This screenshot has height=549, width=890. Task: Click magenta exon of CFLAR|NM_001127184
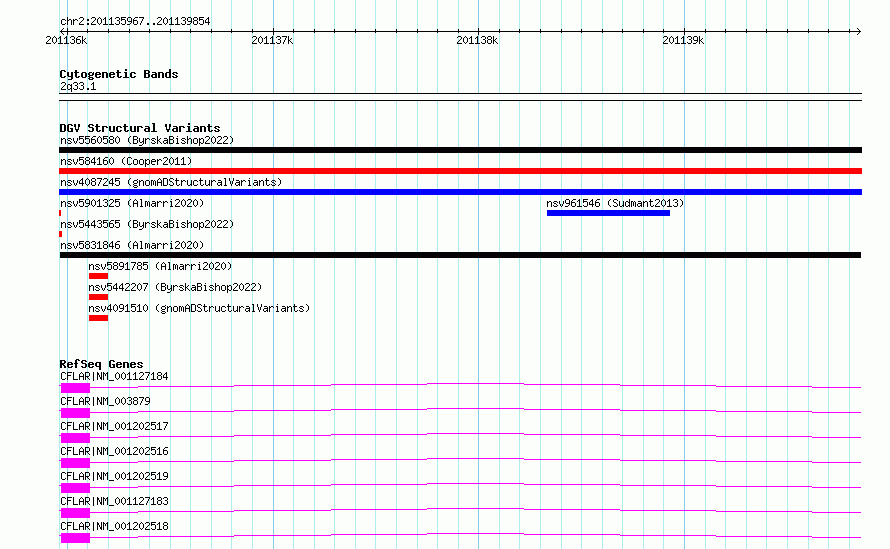coord(75,388)
